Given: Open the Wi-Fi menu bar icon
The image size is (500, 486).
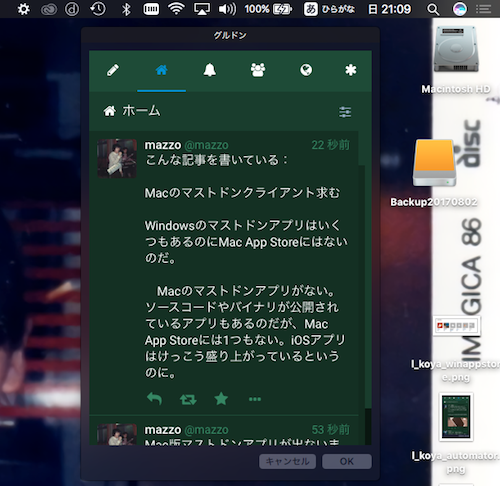Looking at the screenshot, I should pyautogui.click(x=176, y=9).
